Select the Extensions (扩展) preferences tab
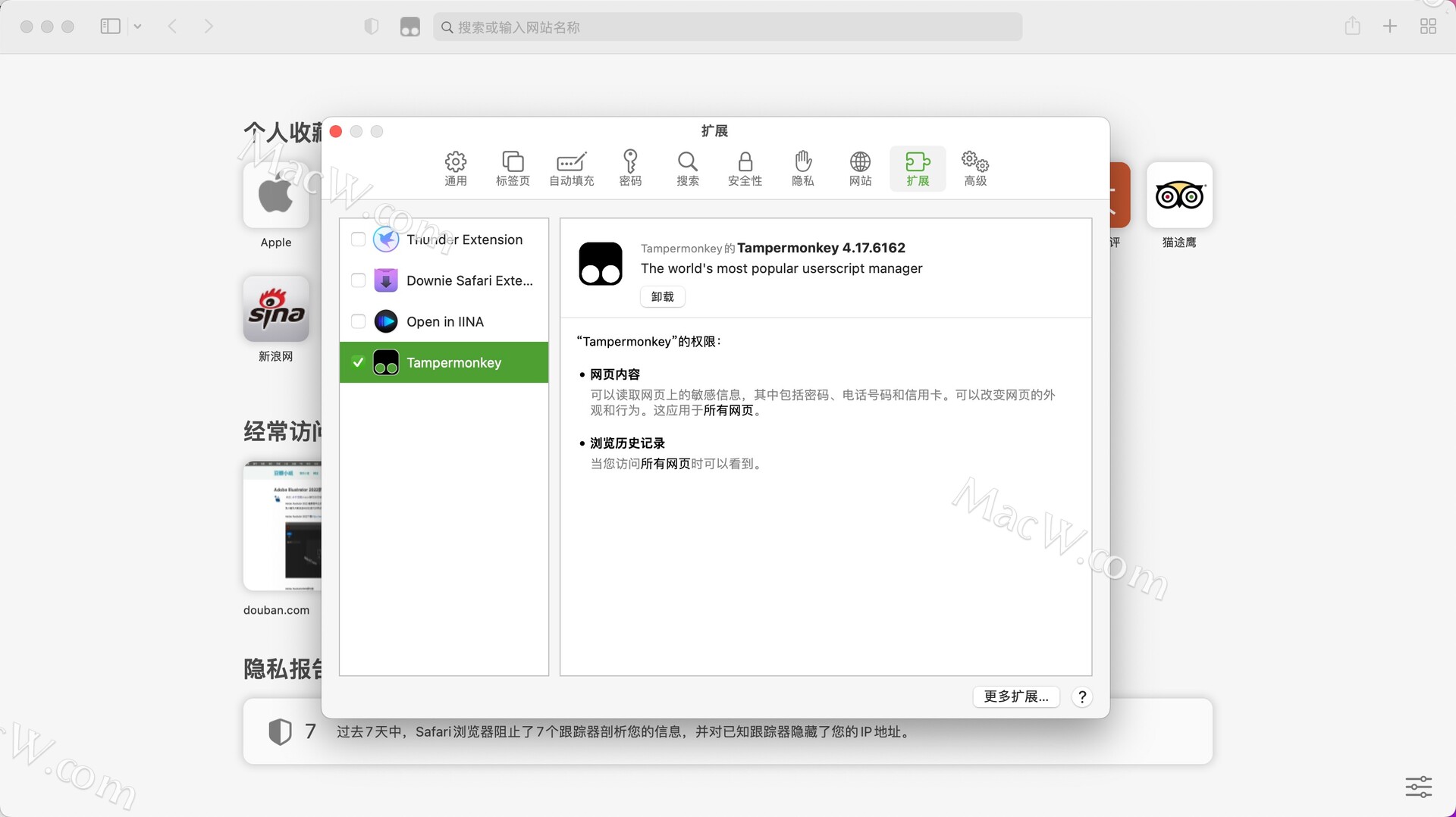This screenshot has height=817, width=1456. tap(918, 168)
